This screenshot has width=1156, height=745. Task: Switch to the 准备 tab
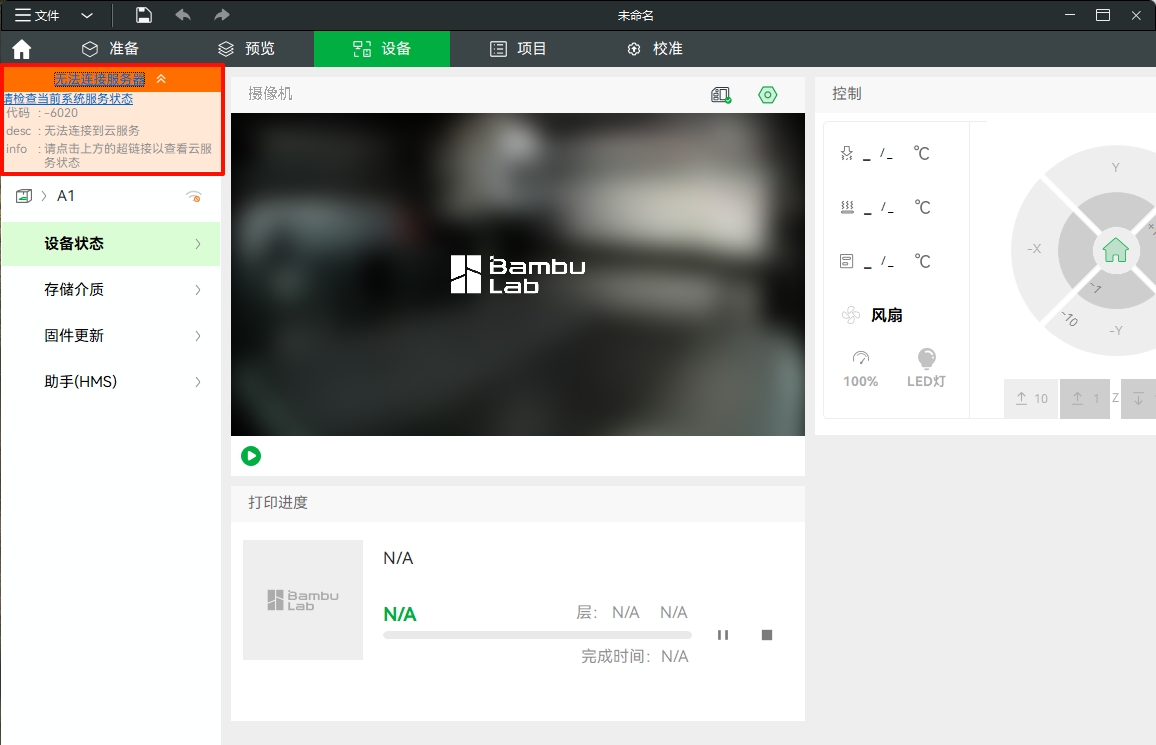(110, 49)
